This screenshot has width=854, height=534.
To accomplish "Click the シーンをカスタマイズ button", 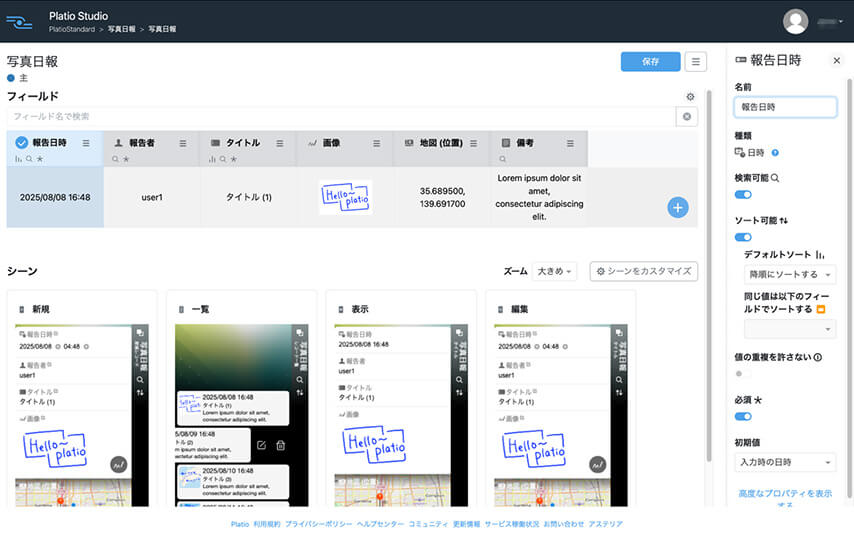I will pyautogui.click(x=643, y=271).
